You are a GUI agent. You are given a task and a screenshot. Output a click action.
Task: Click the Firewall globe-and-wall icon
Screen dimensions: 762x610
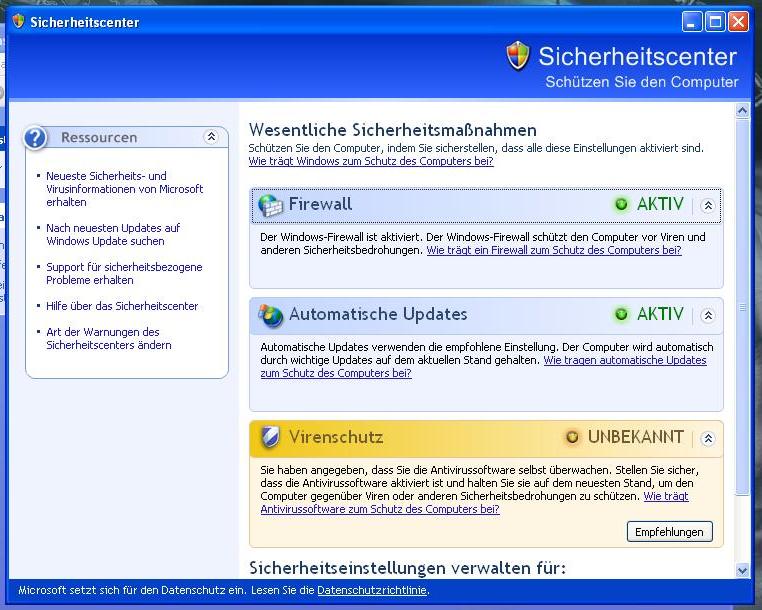click(x=270, y=205)
